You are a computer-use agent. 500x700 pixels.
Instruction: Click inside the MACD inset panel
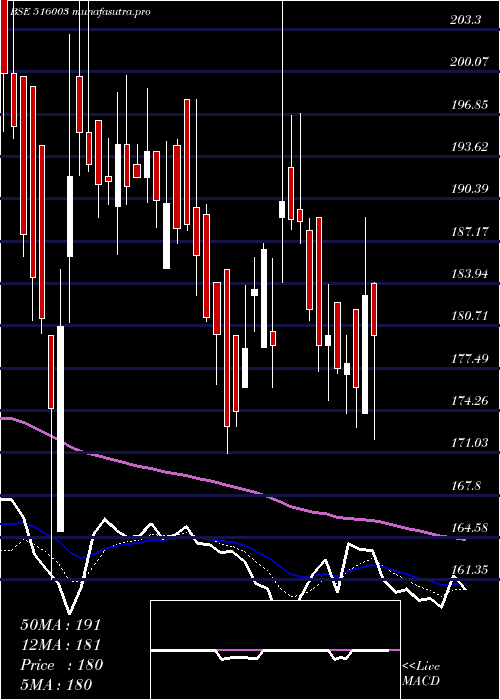pyautogui.click(x=275, y=650)
